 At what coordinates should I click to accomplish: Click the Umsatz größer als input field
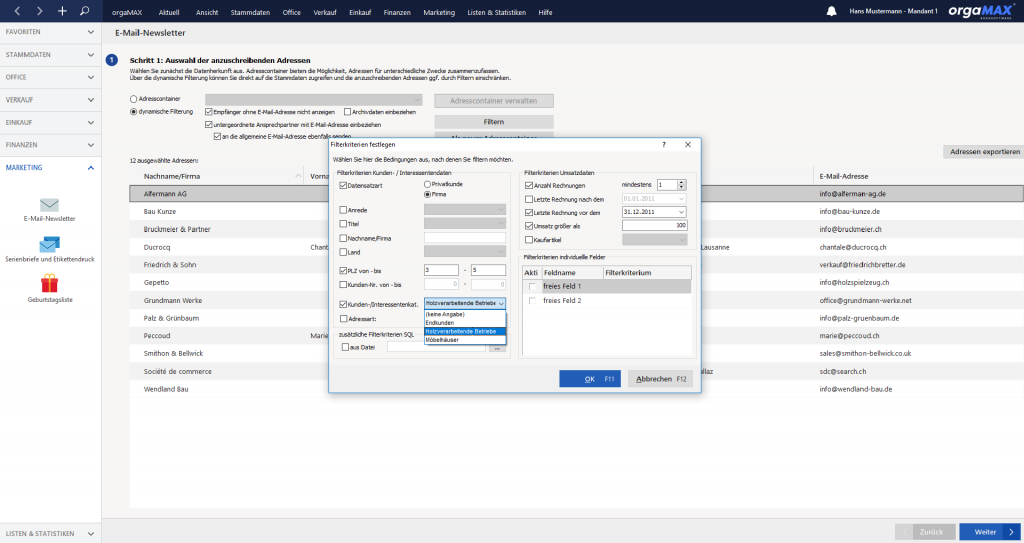(x=654, y=225)
